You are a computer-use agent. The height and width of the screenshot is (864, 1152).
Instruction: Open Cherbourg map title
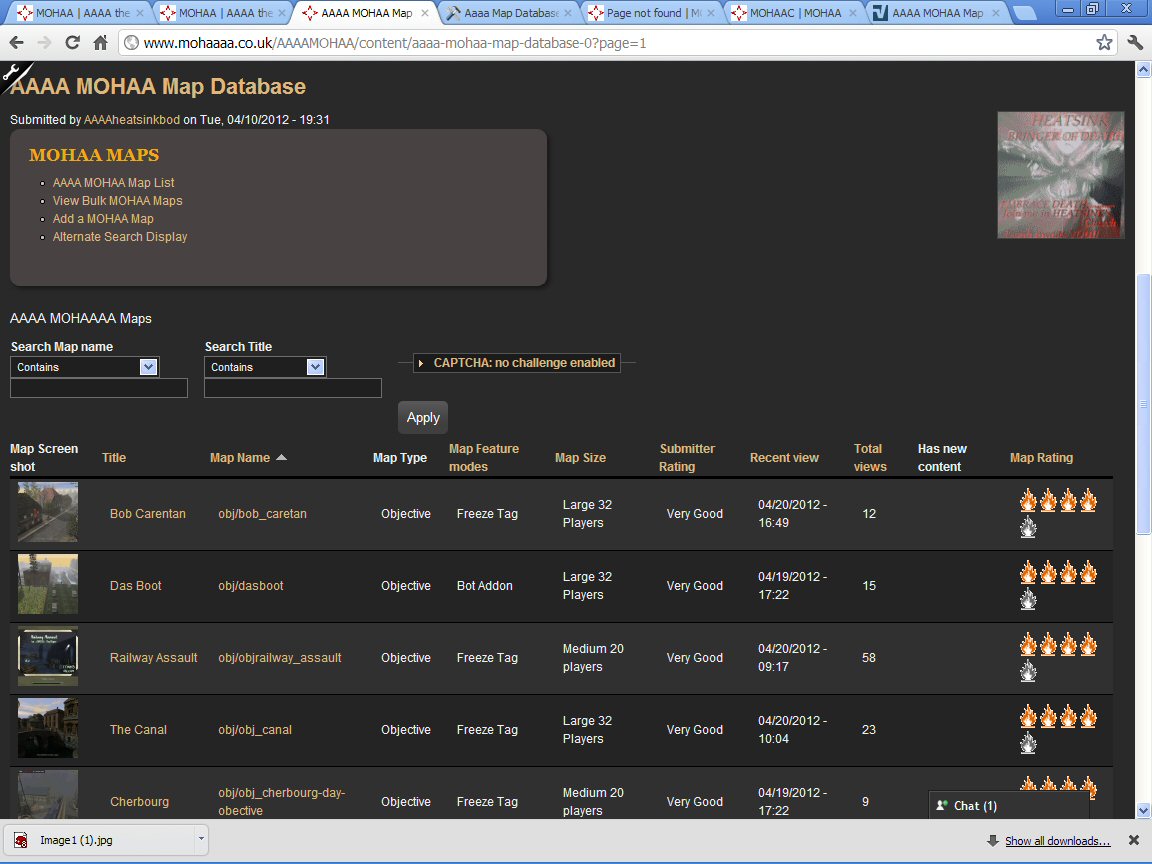(x=140, y=802)
